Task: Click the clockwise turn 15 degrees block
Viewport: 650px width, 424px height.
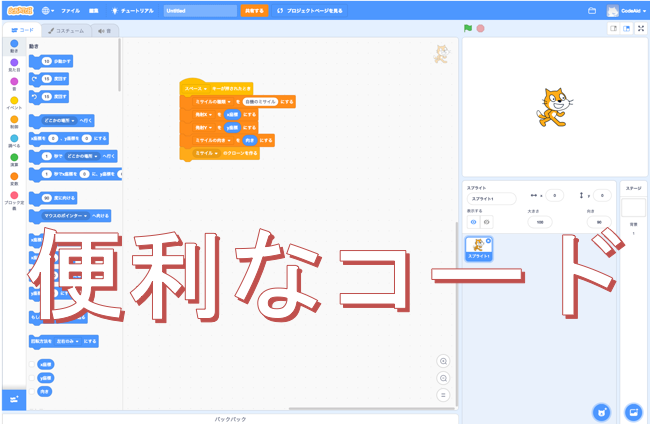Action: click(49, 79)
